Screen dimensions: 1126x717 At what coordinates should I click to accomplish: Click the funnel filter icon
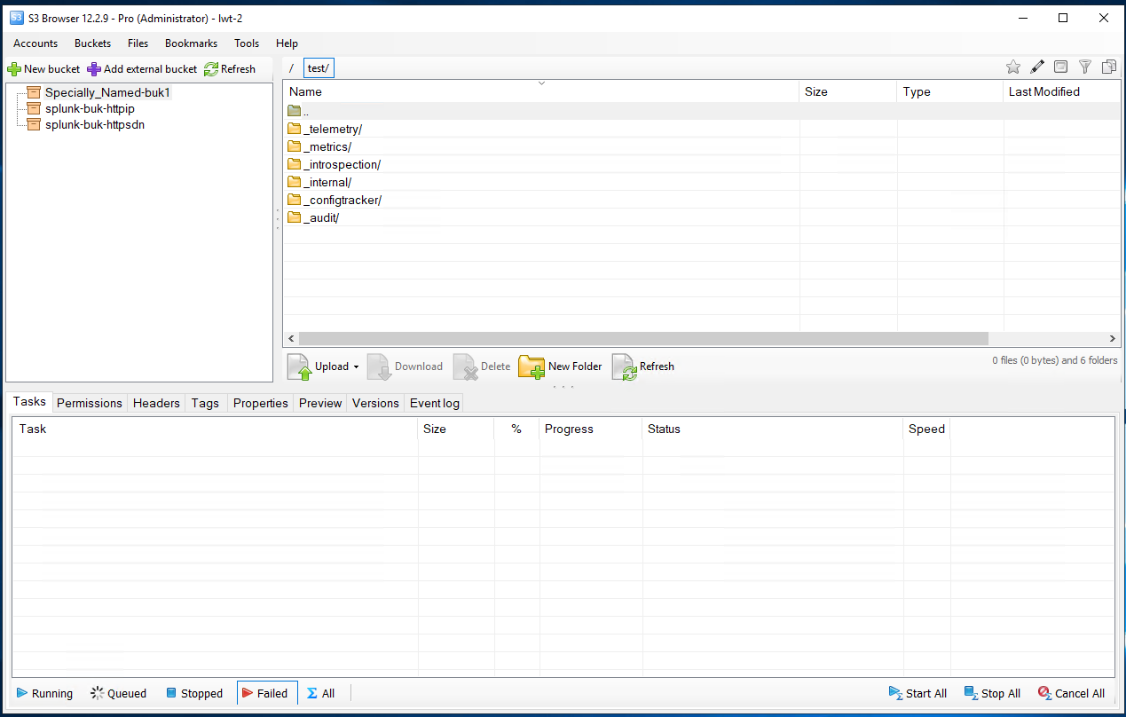[1085, 67]
